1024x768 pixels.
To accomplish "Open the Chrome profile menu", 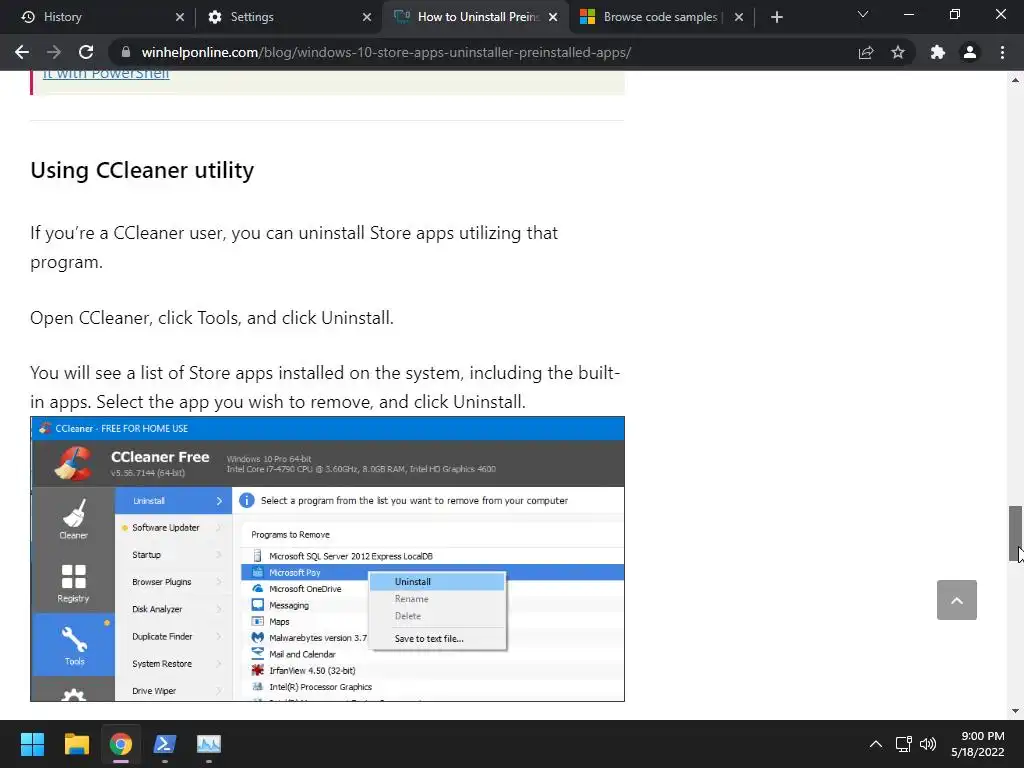I will tap(970, 52).
